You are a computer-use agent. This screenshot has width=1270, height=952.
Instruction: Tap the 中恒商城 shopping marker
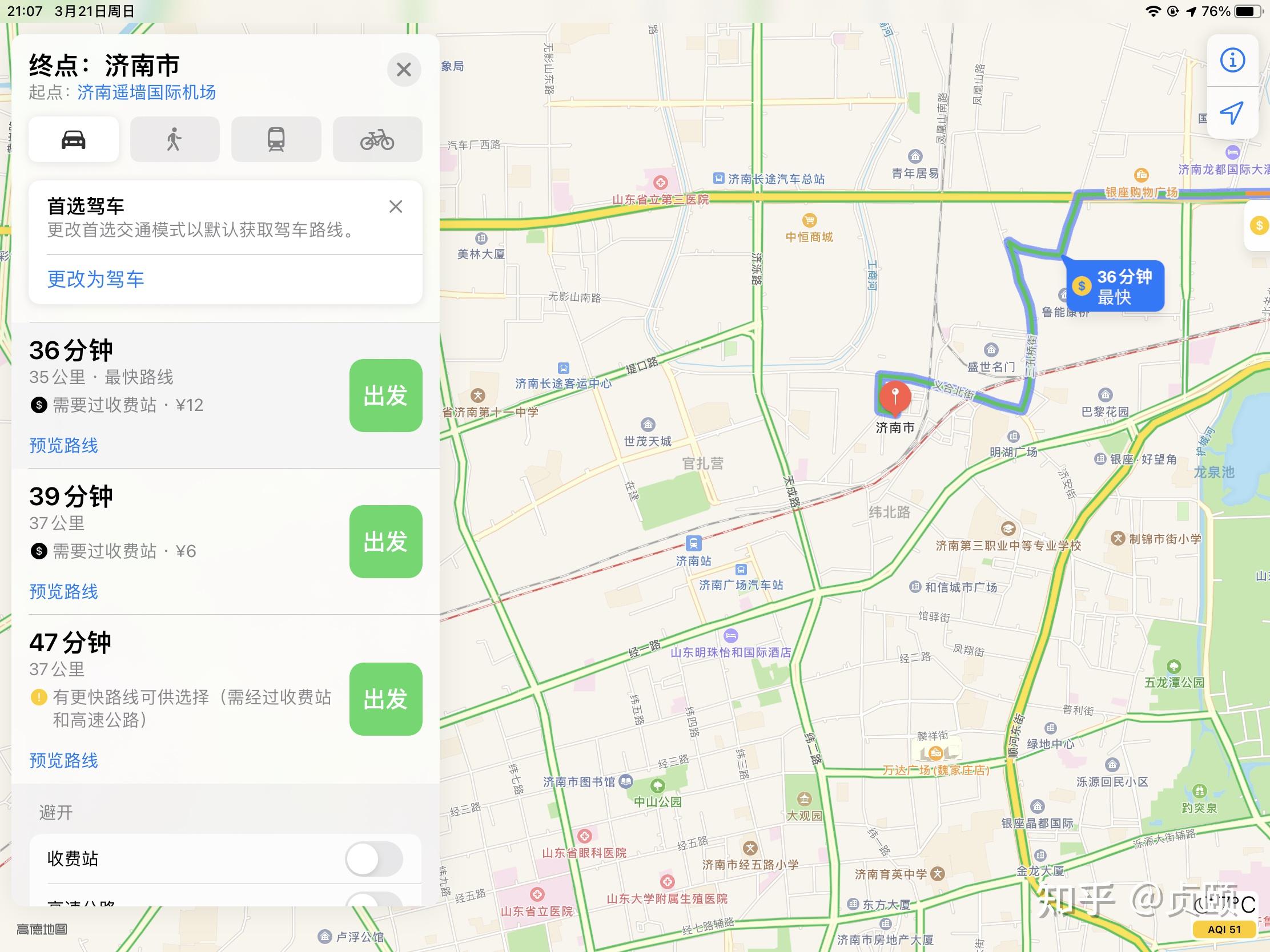(810, 220)
